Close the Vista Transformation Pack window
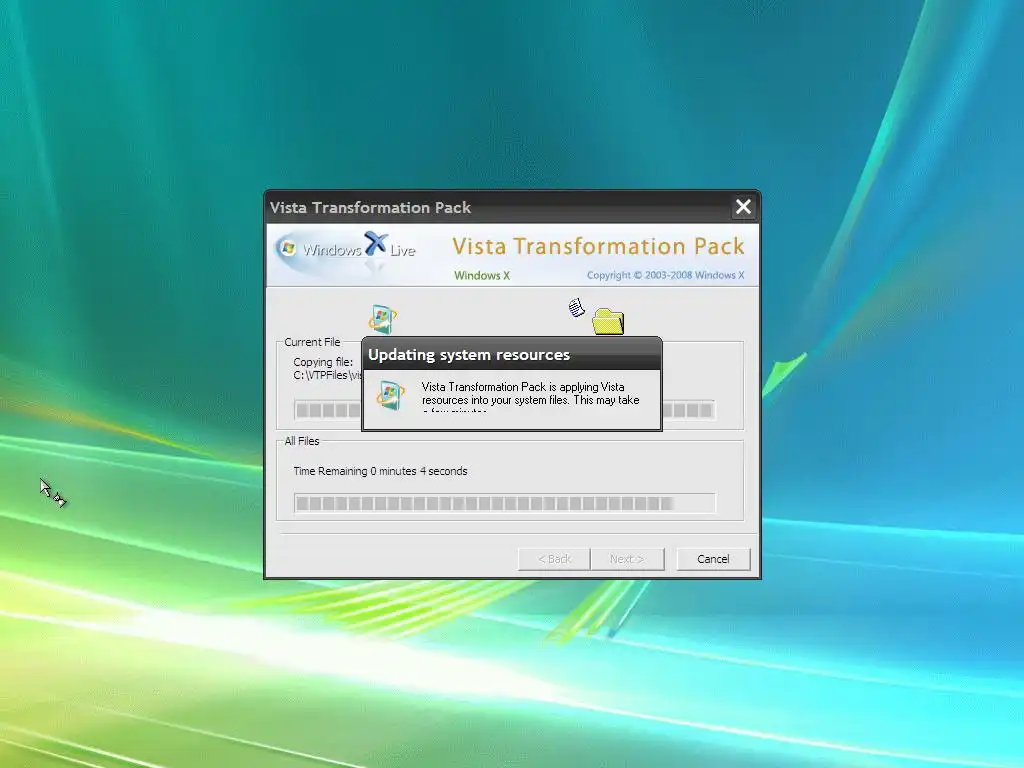This screenshot has height=768, width=1024. pyautogui.click(x=743, y=207)
